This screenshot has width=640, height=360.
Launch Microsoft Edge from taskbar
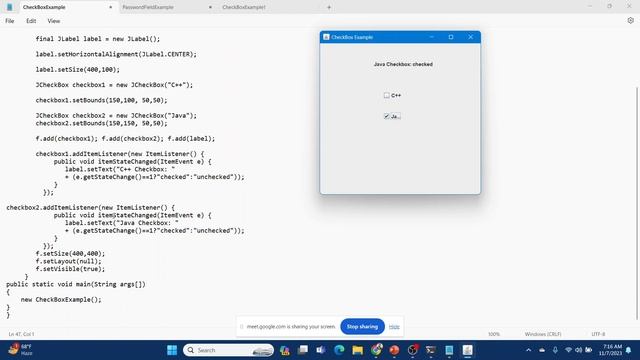click(x=339, y=350)
